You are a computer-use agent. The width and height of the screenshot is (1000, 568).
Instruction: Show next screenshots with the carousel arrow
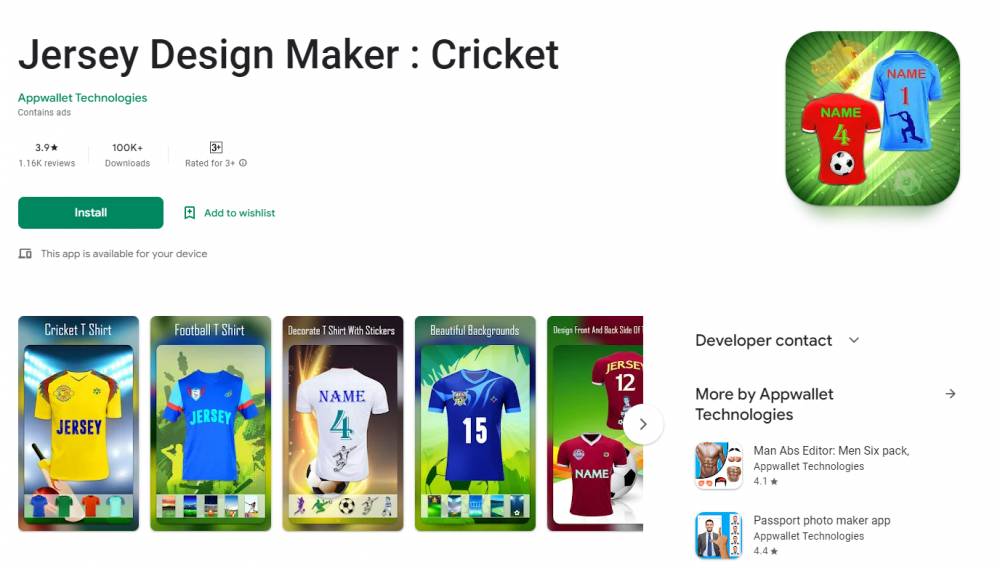pos(643,424)
